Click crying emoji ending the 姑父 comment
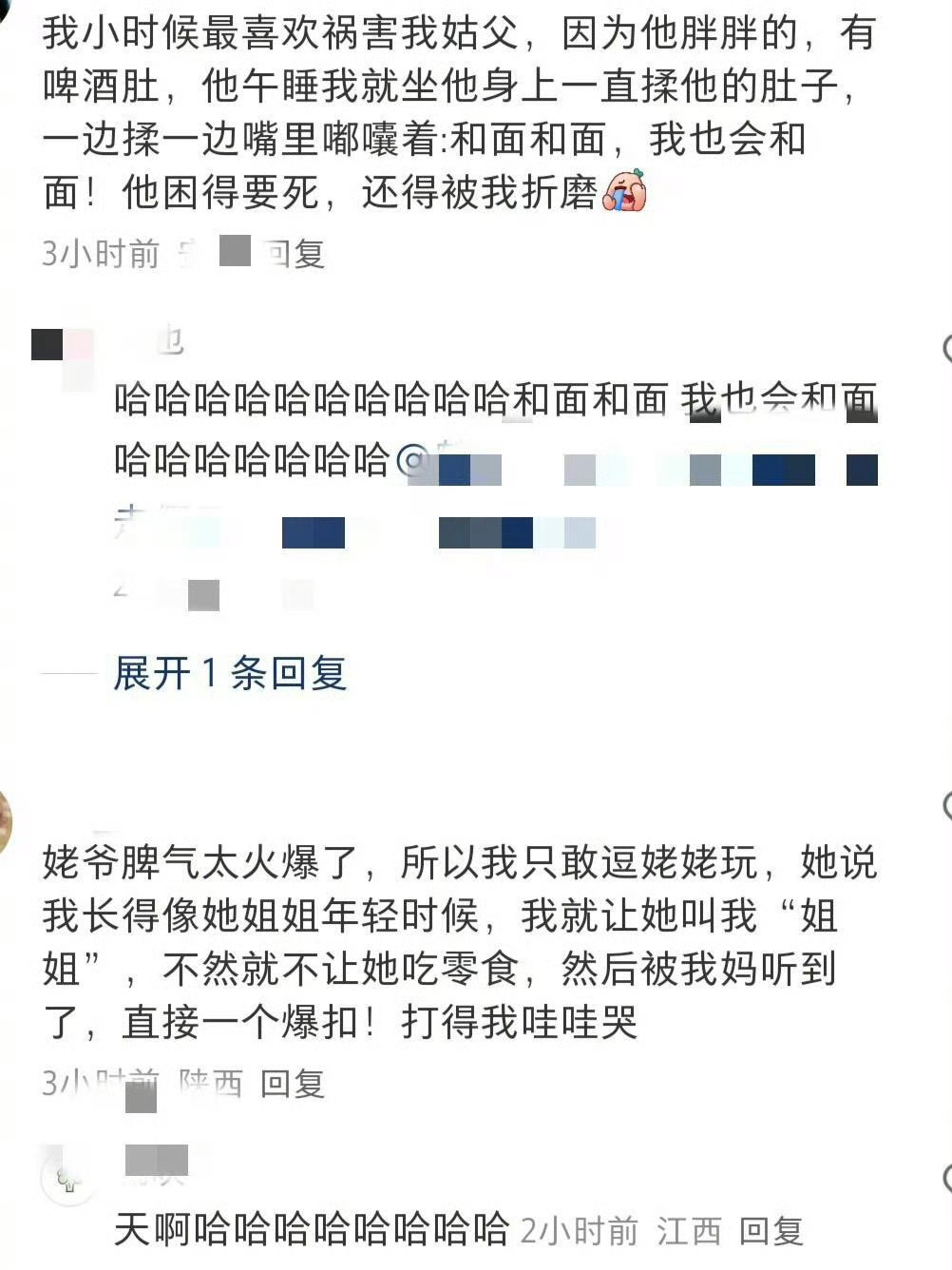Viewport: 952px width, 1270px height. (x=625, y=190)
